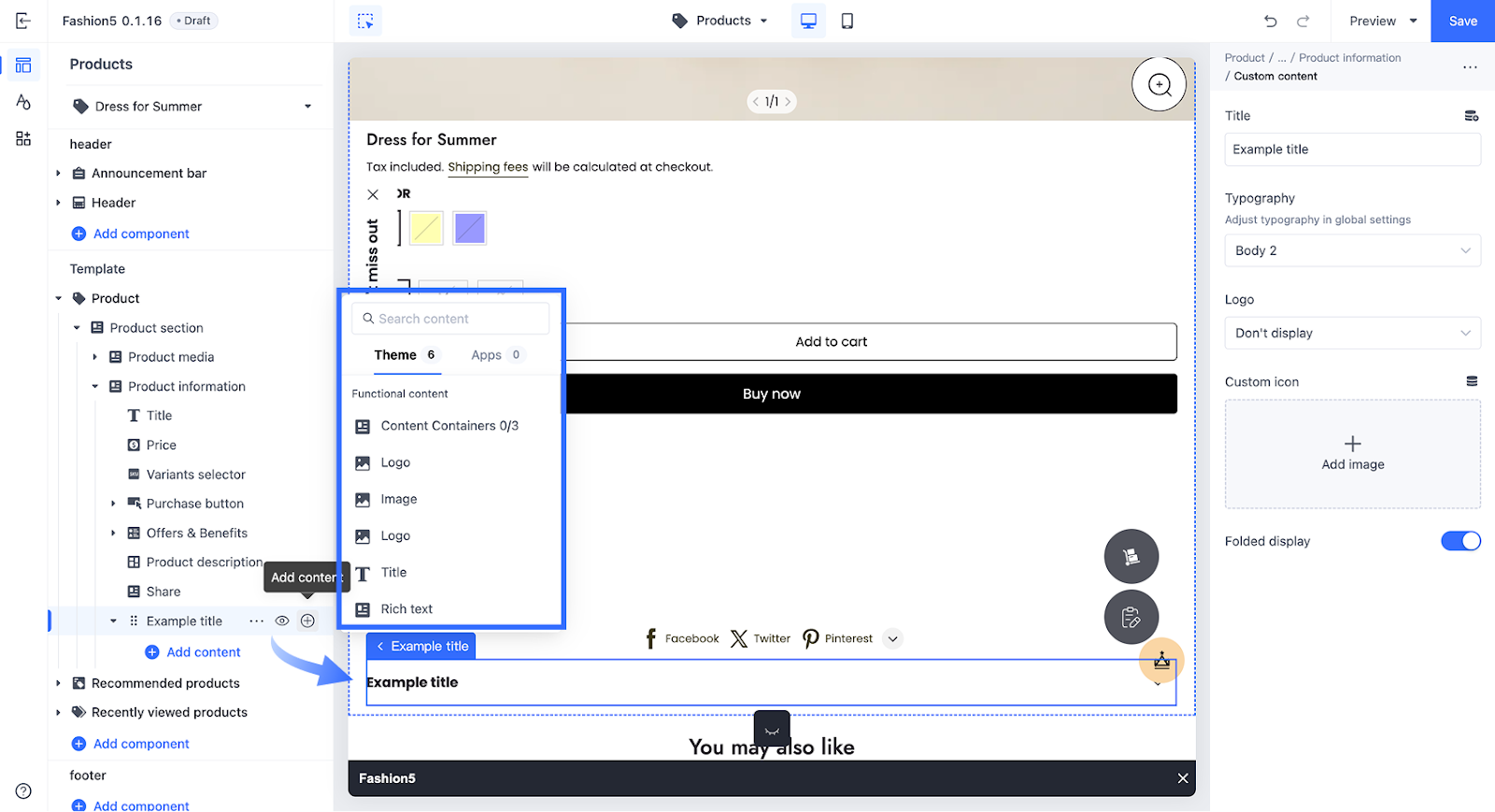Click the element inspector selection tool
The height and width of the screenshot is (812, 1495).
pos(365,21)
